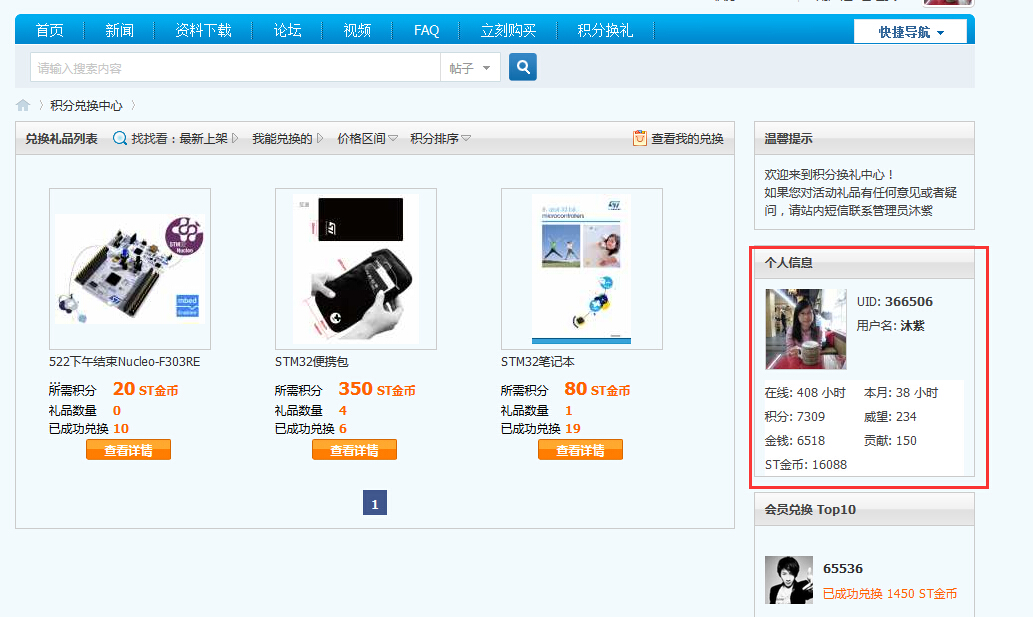
Task: Filter by 我能兑换的 gifts
Action: (287, 138)
